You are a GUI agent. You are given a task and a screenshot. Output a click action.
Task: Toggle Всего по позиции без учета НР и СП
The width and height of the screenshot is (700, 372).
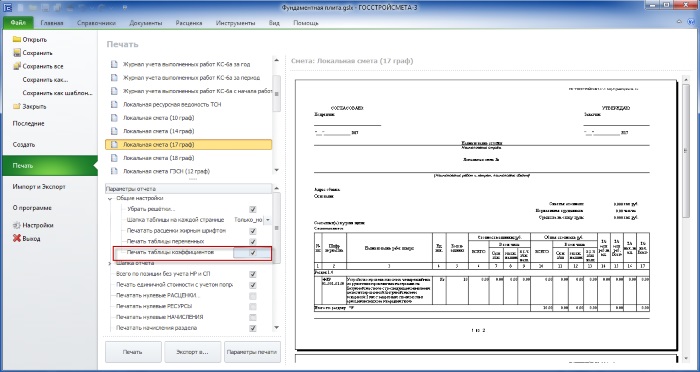click(x=253, y=274)
